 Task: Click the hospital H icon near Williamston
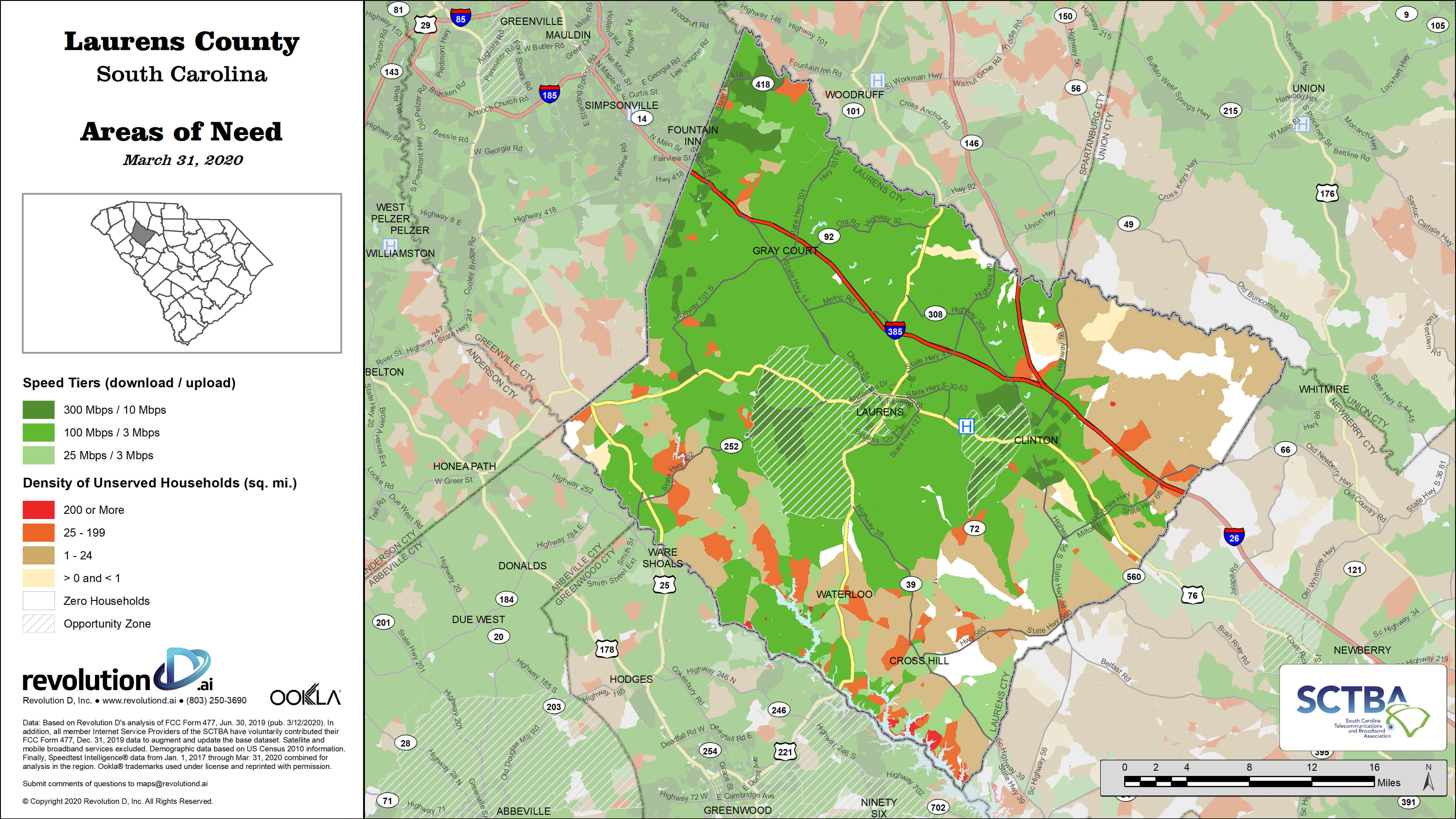390,246
